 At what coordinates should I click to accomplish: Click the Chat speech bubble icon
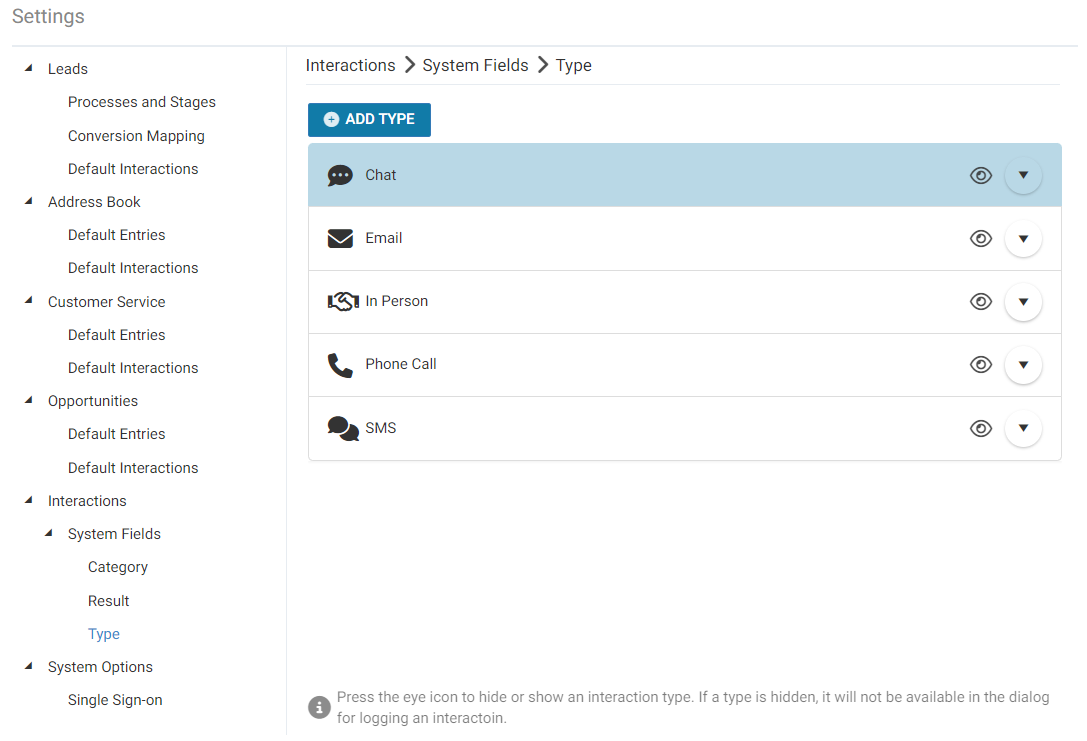[x=340, y=175]
